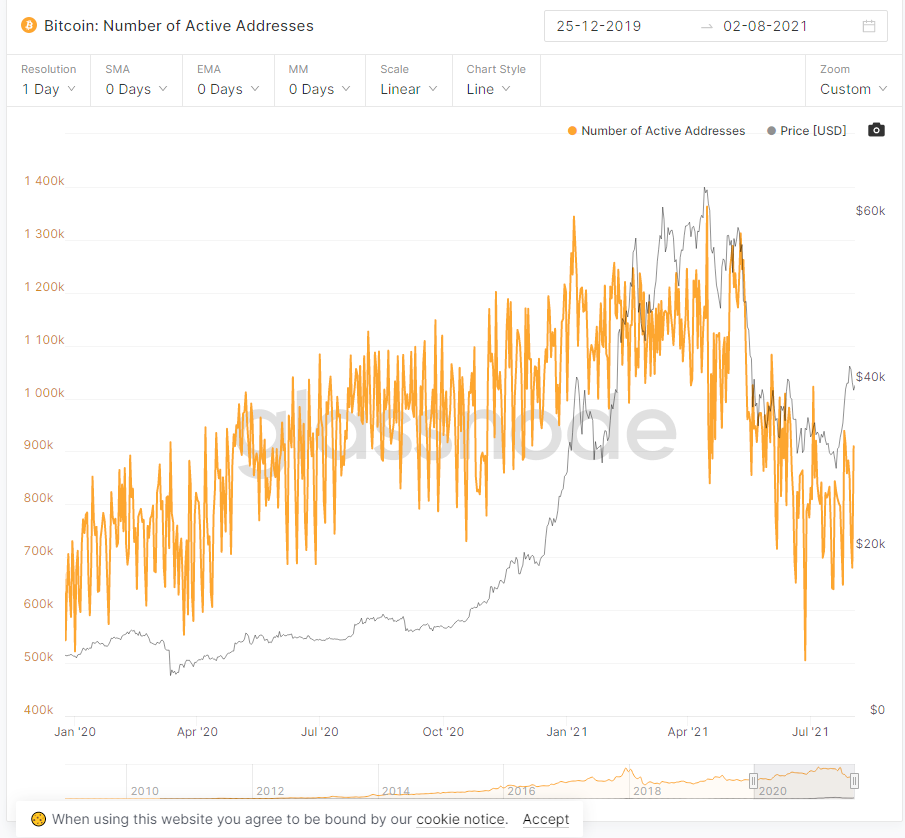Open the Zoom Custom dropdown
Image resolution: width=905 pixels, height=838 pixels.
pyautogui.click(x=853, y=80)
